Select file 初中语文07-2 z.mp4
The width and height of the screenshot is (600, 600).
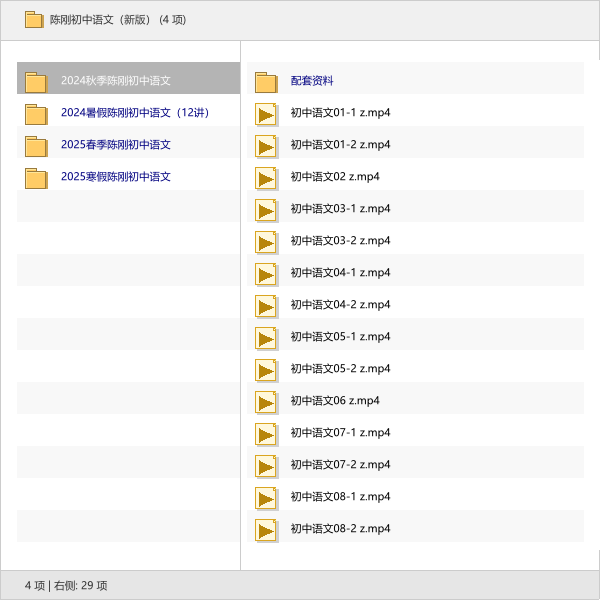pos(340,465)
